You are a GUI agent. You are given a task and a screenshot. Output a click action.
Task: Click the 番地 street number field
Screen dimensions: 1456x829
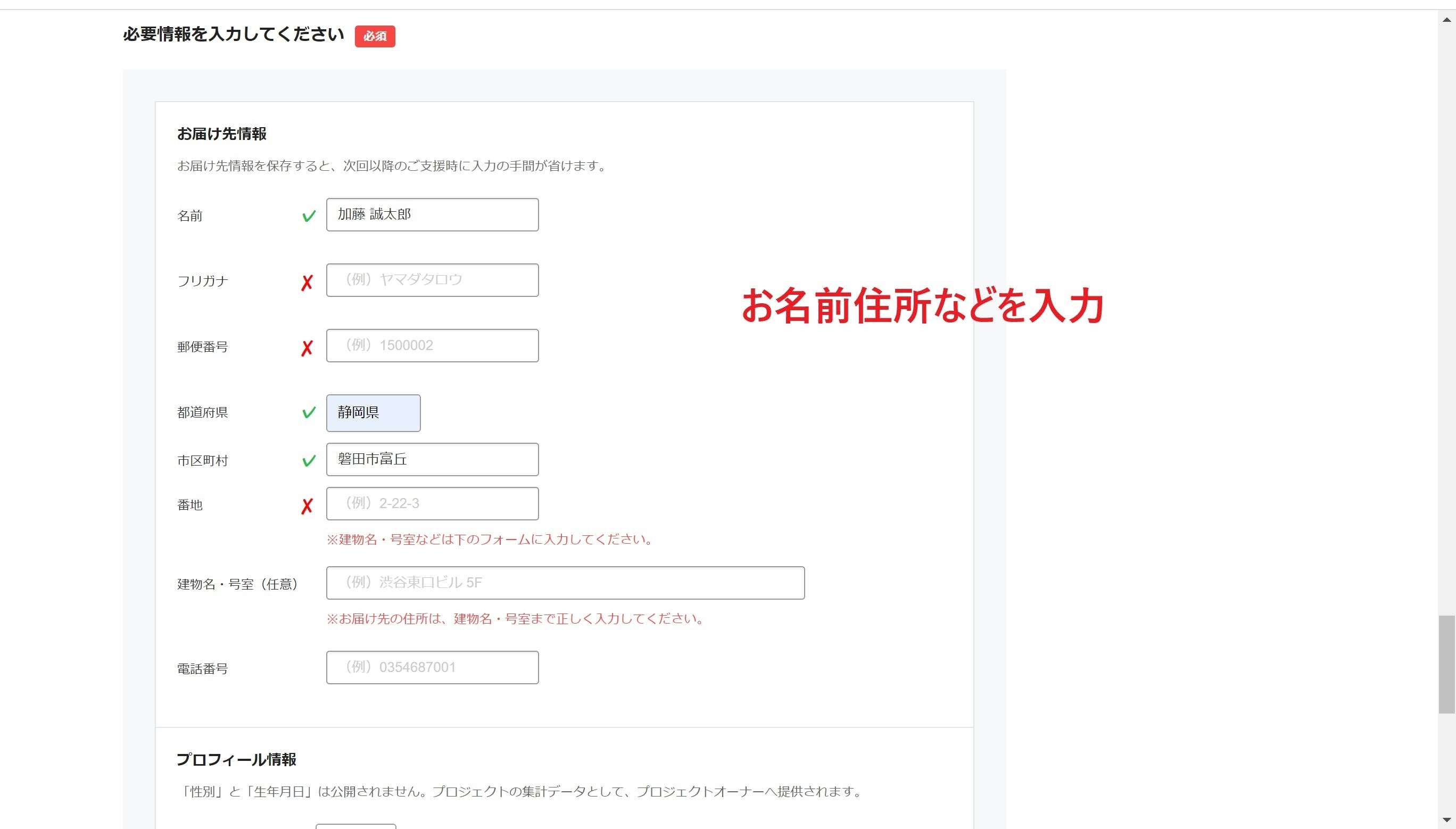tap(432, 503)
